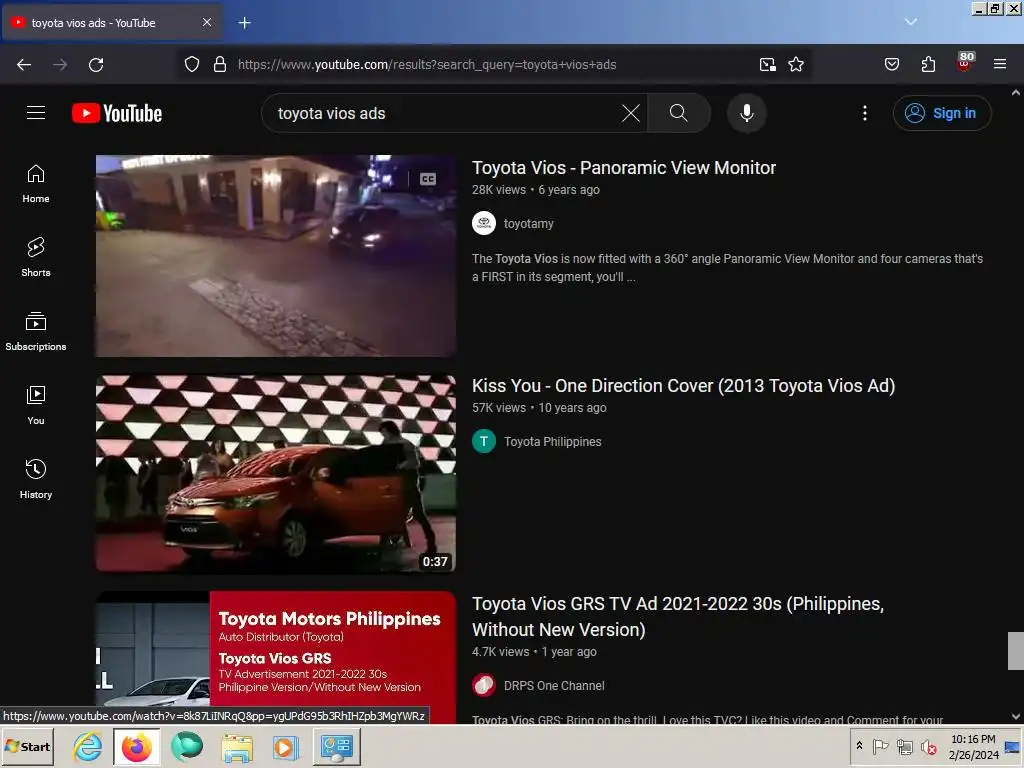Open Kiss You - One Direction Cover video
The width and height of the screenshot is (1024, 768).
(683, 386)
